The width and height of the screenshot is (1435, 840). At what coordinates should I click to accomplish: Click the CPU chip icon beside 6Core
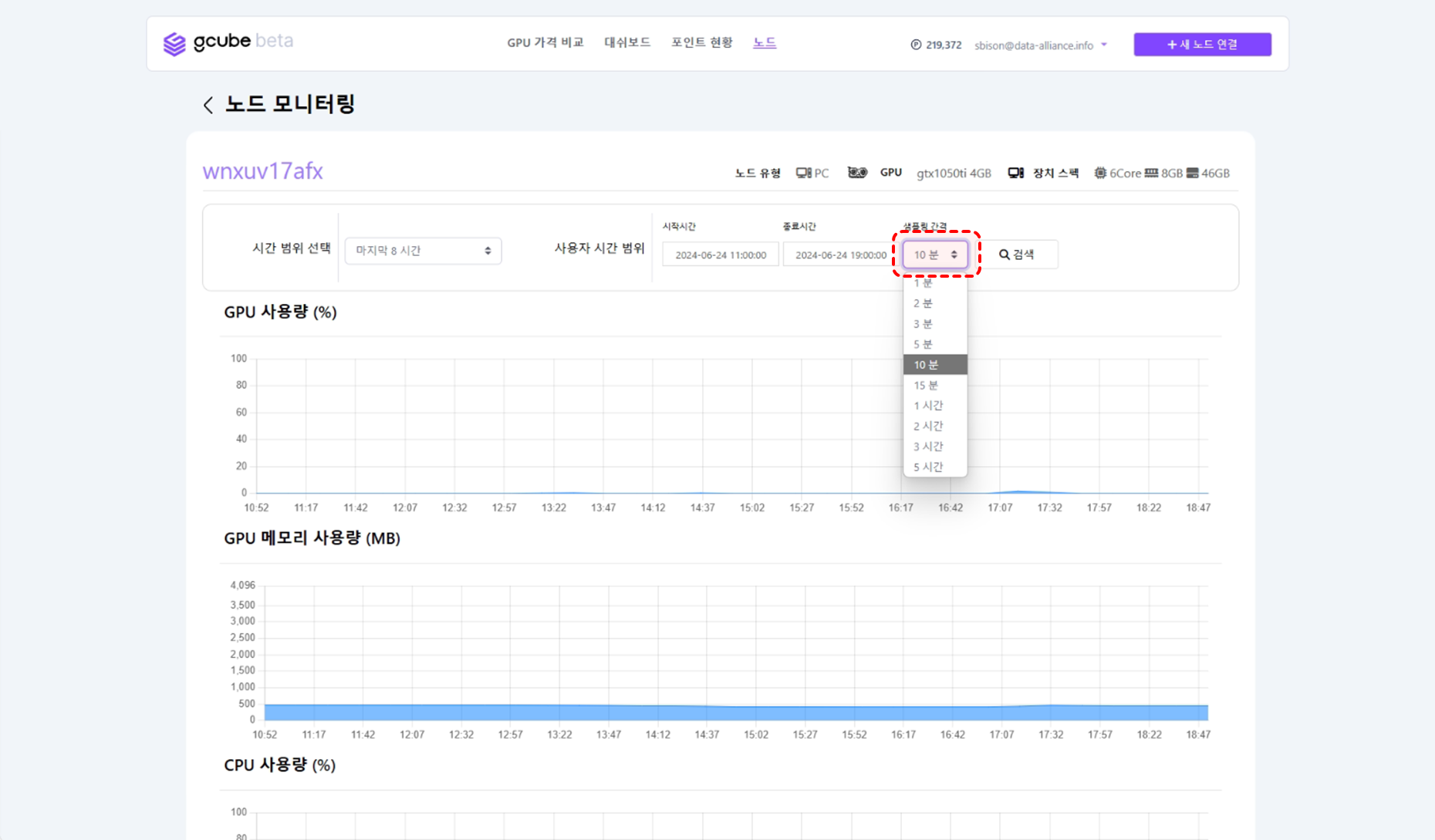(x=1100, y=173)
